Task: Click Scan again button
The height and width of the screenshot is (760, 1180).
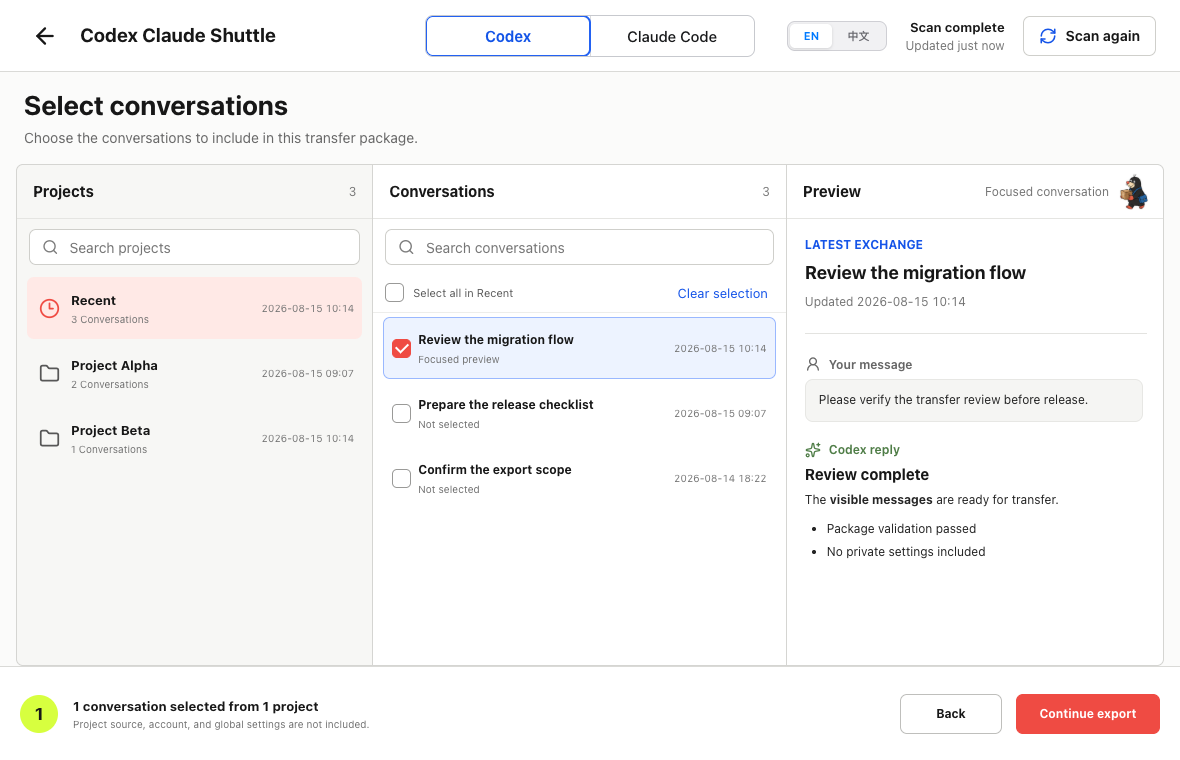Action: tap(1089, 36)
